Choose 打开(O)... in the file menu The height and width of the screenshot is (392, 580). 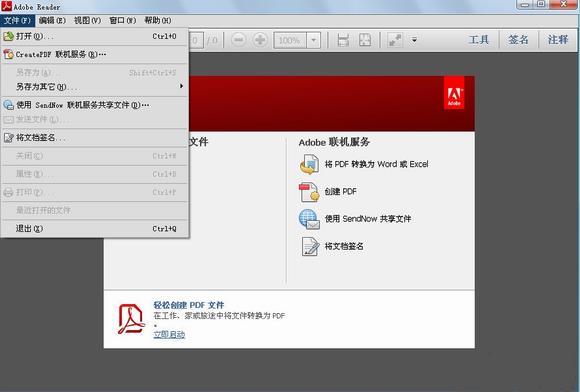95,36
